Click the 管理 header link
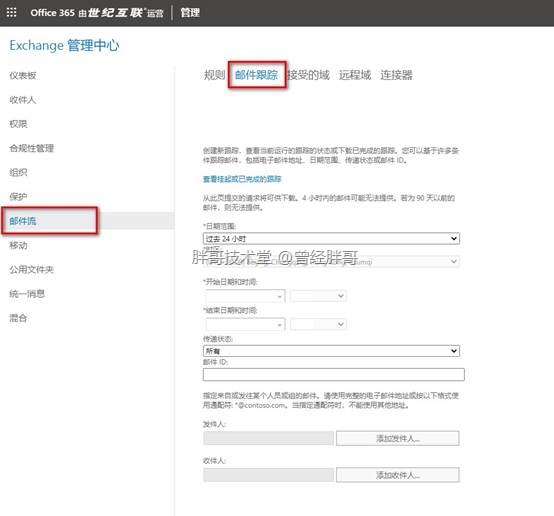 190,13
